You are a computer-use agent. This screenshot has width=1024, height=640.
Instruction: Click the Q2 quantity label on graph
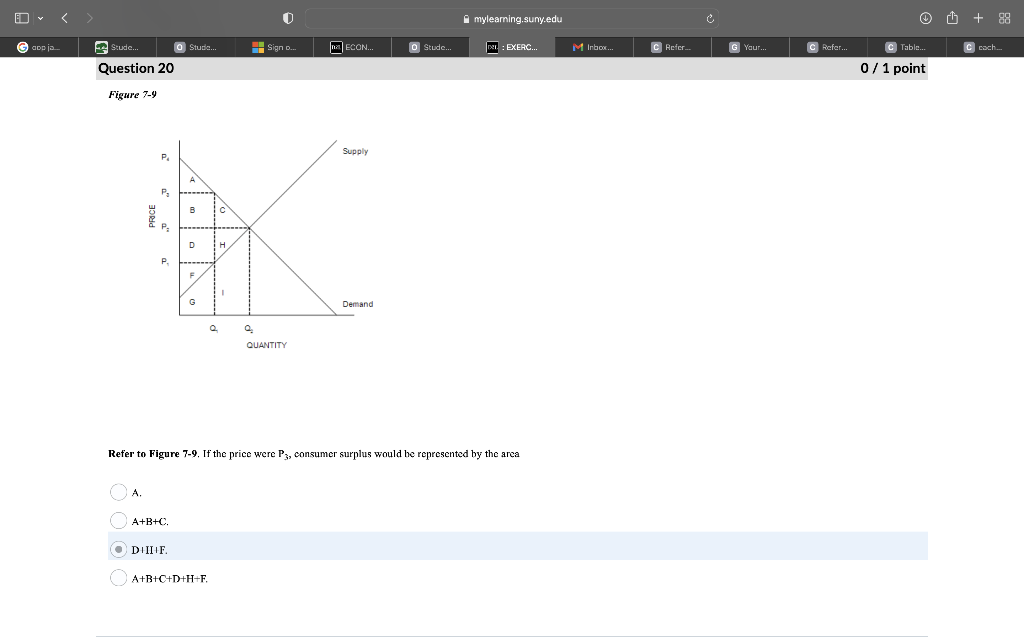point(249,328)
